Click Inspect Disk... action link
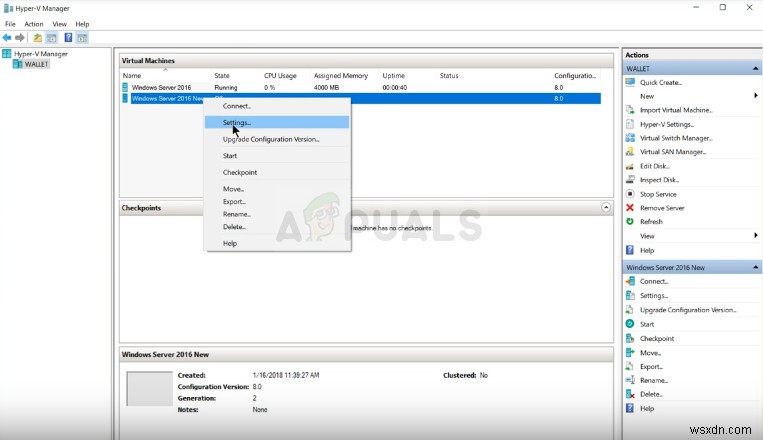 (x=659, y=180)
